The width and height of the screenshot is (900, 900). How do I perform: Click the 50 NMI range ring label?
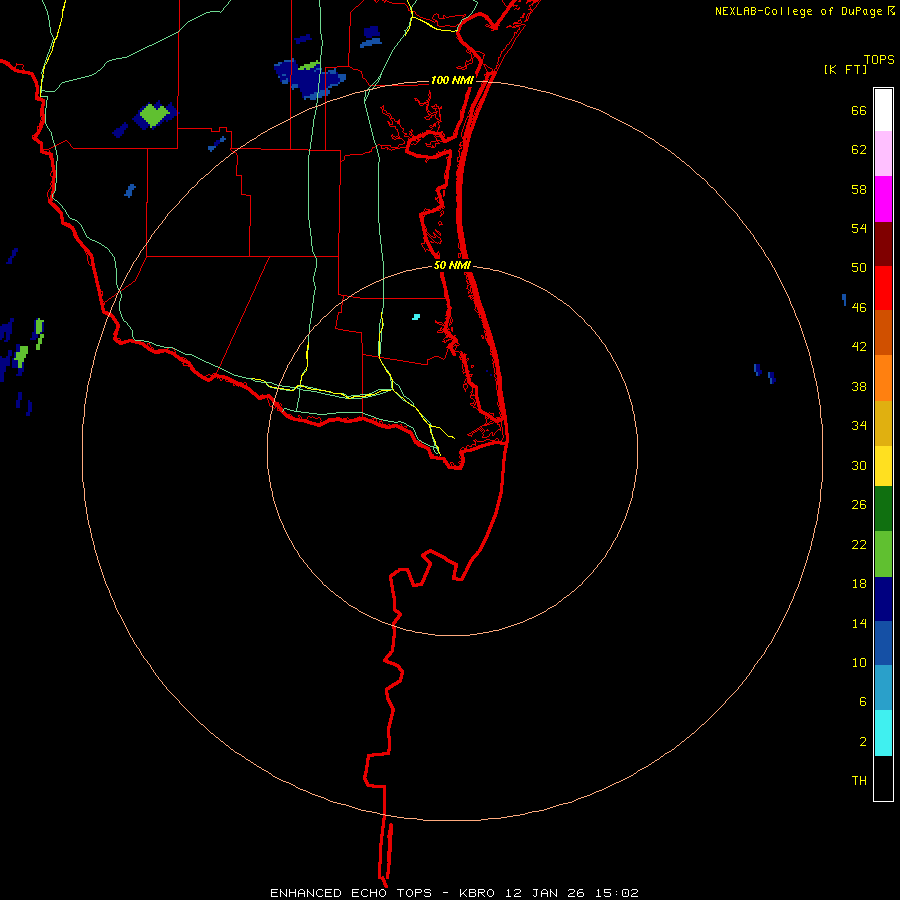(x=452, y=265)
